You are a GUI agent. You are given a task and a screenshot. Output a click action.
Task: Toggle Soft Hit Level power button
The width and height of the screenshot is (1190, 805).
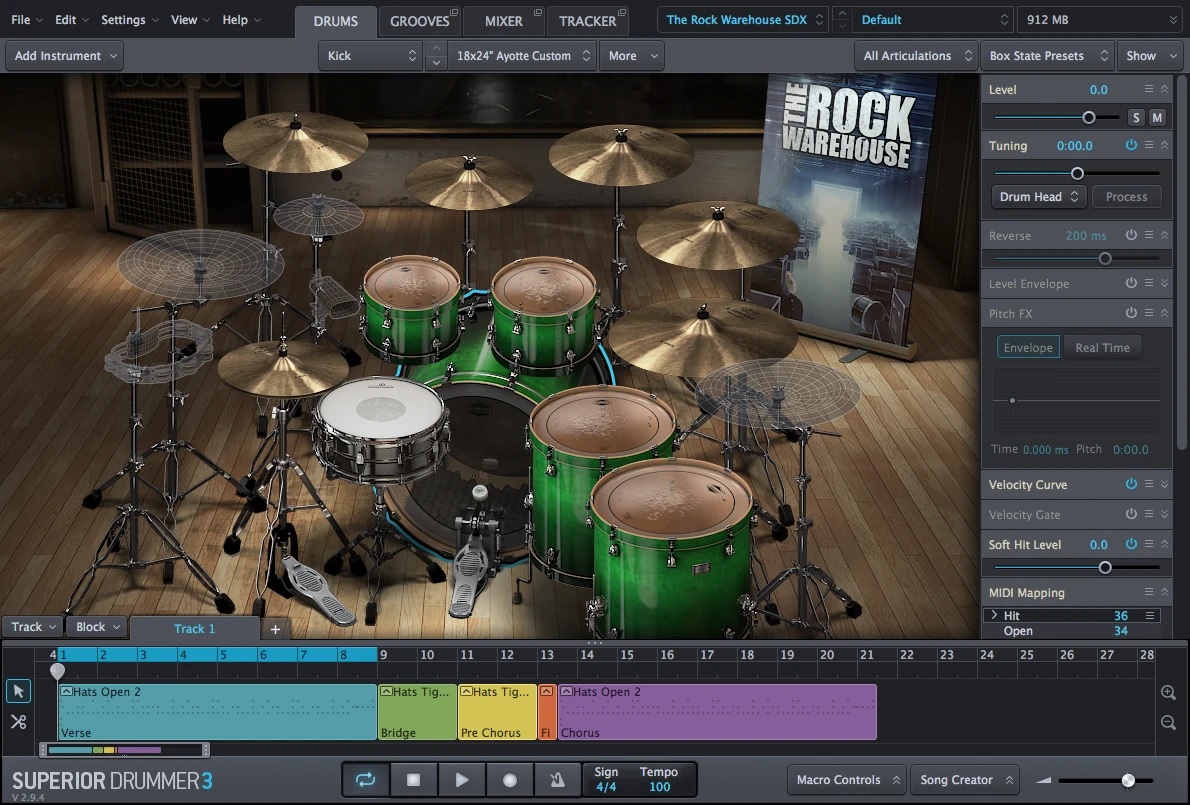click(1131, 544)
